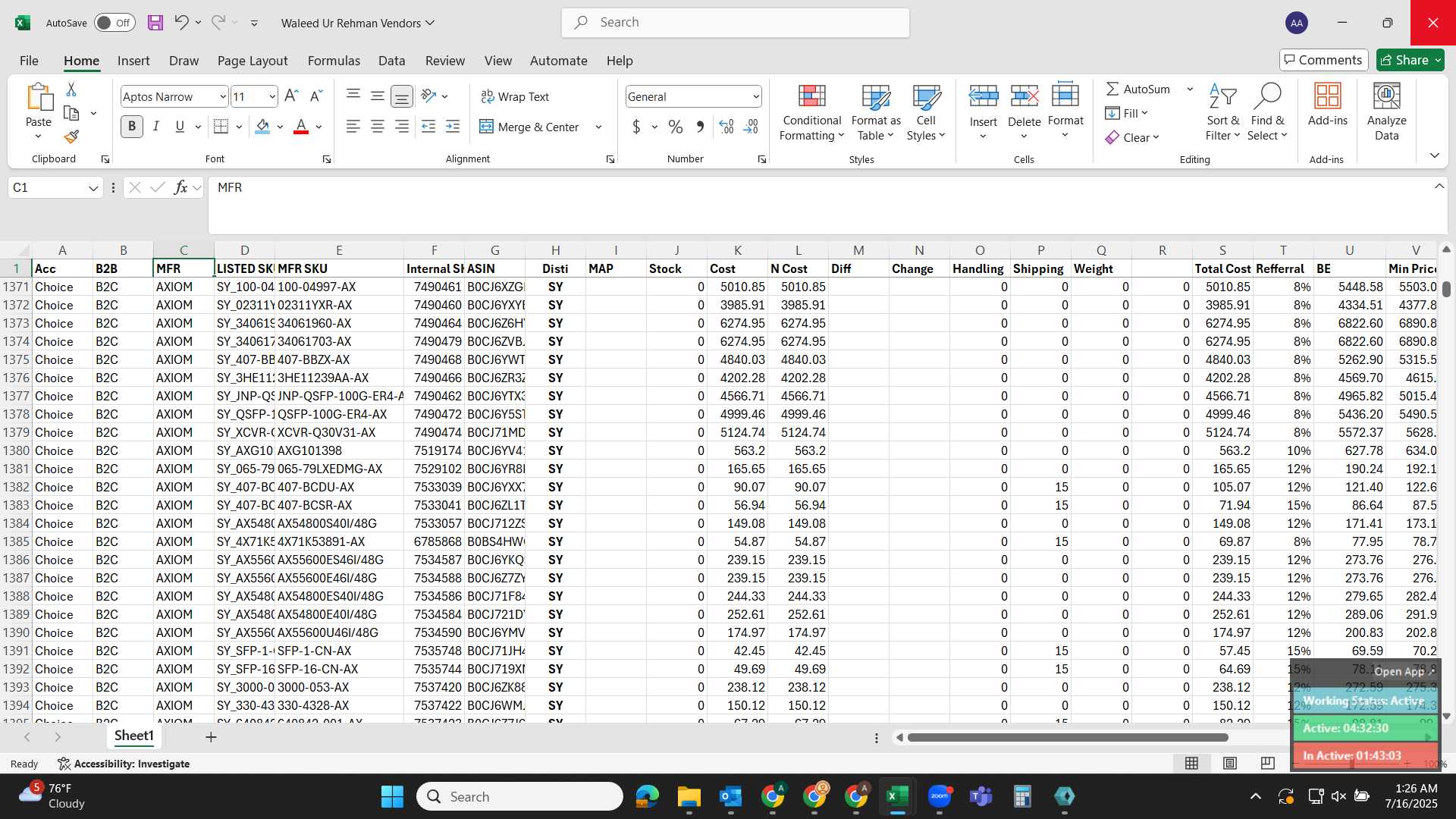1456x819 pixels.
Task: Open Conditional Formatting dropdown
Action: 811,112
